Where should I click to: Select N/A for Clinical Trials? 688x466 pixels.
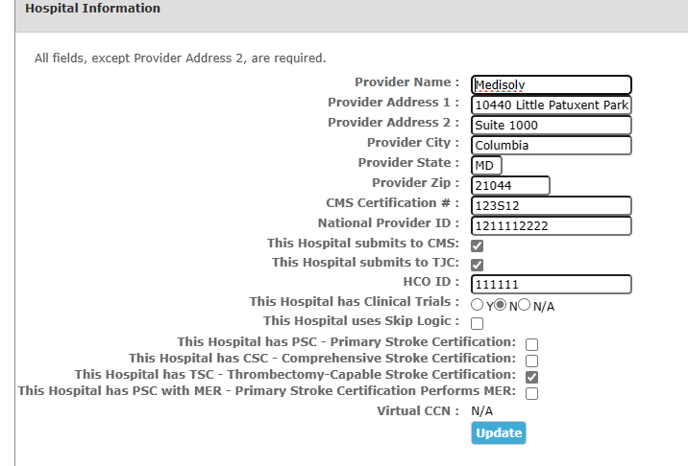pyautogui.click(x=524, y=305)
